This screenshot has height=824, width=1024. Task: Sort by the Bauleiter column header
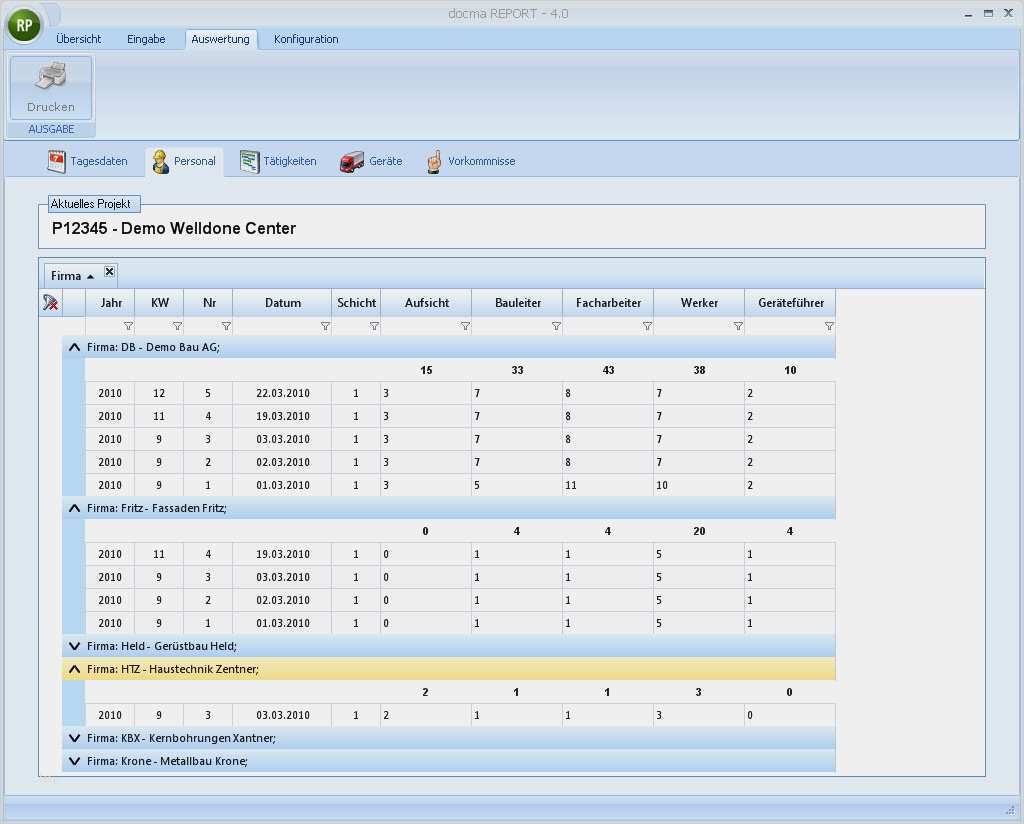(x=518, y=303)
